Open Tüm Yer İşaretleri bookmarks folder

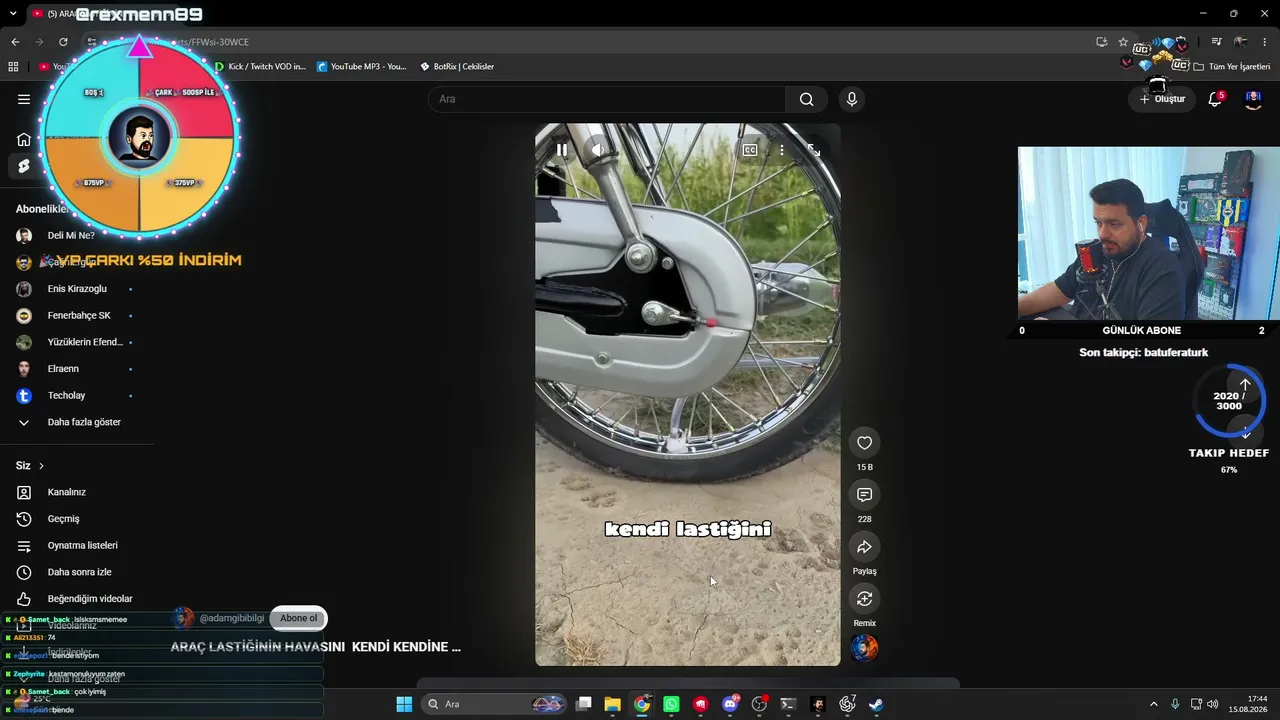click(x=1232, y=67)
